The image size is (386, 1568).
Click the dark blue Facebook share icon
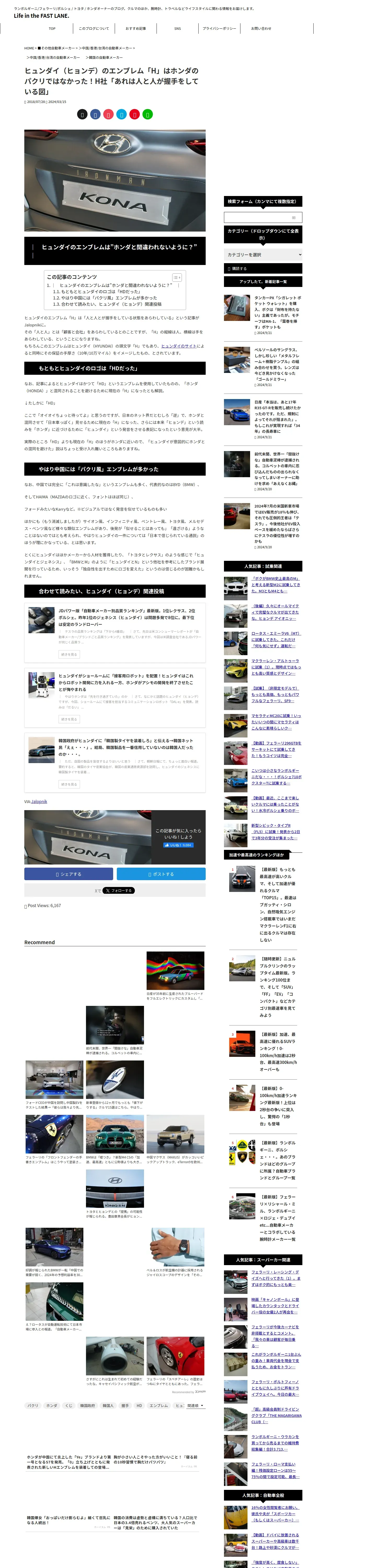coord(96,114)
